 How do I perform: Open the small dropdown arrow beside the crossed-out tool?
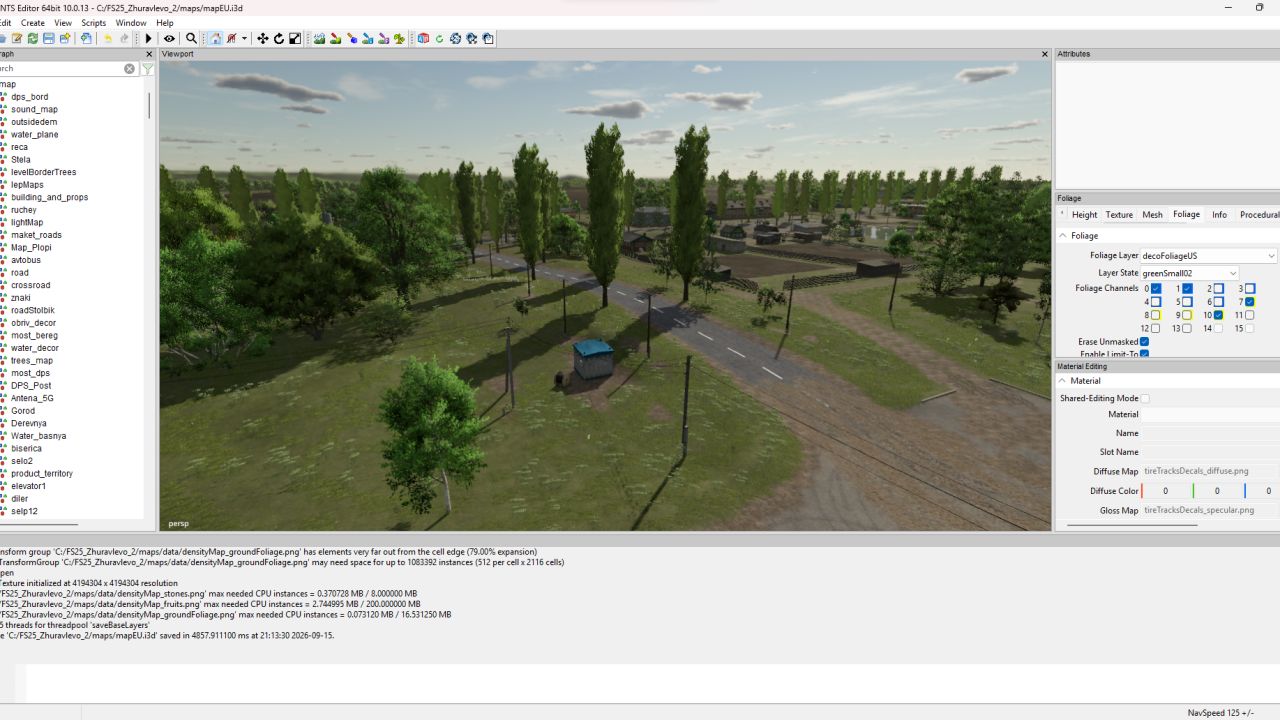244,39
